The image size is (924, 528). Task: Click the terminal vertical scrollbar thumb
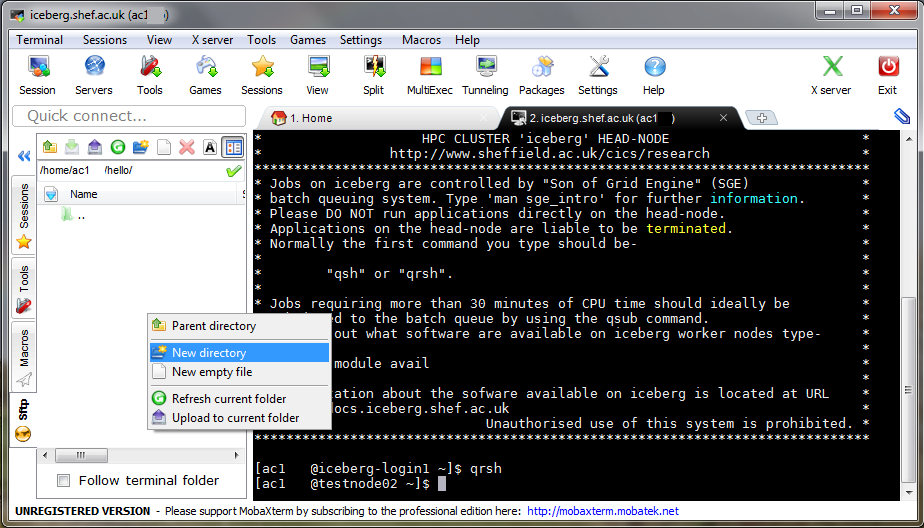tap(908, 392)
